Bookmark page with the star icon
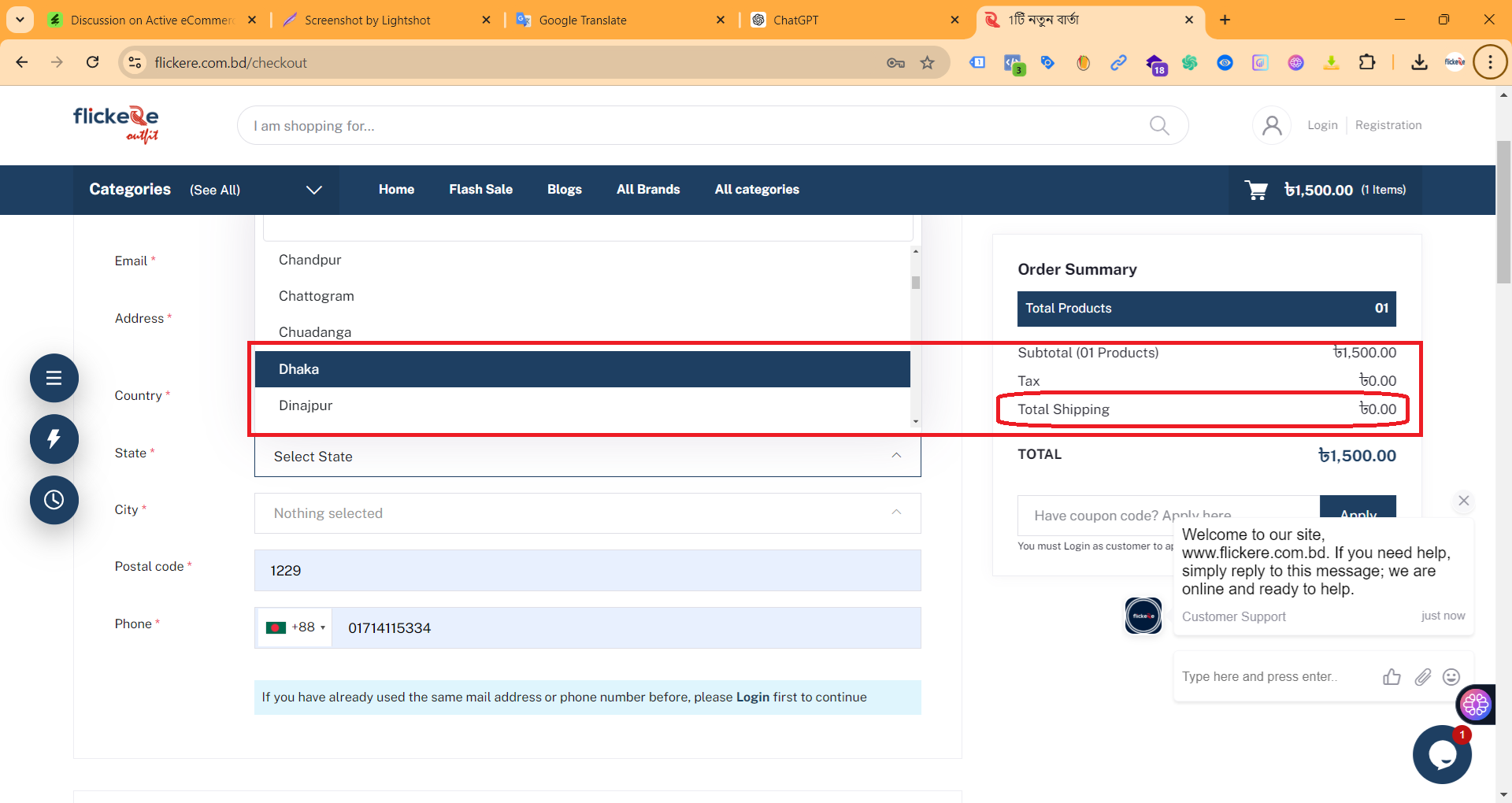 (928, 63)
